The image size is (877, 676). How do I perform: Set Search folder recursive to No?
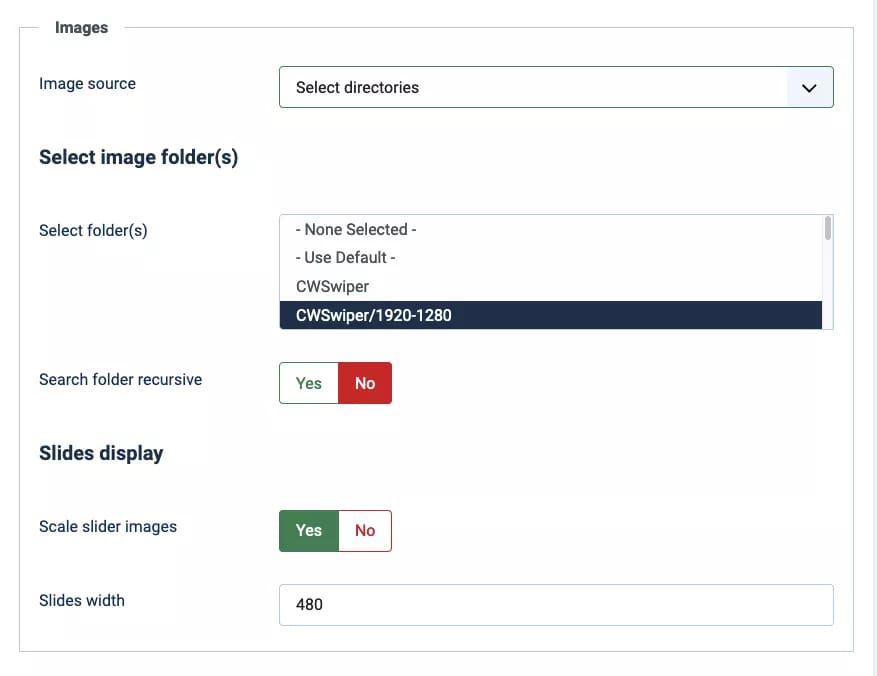365,384
